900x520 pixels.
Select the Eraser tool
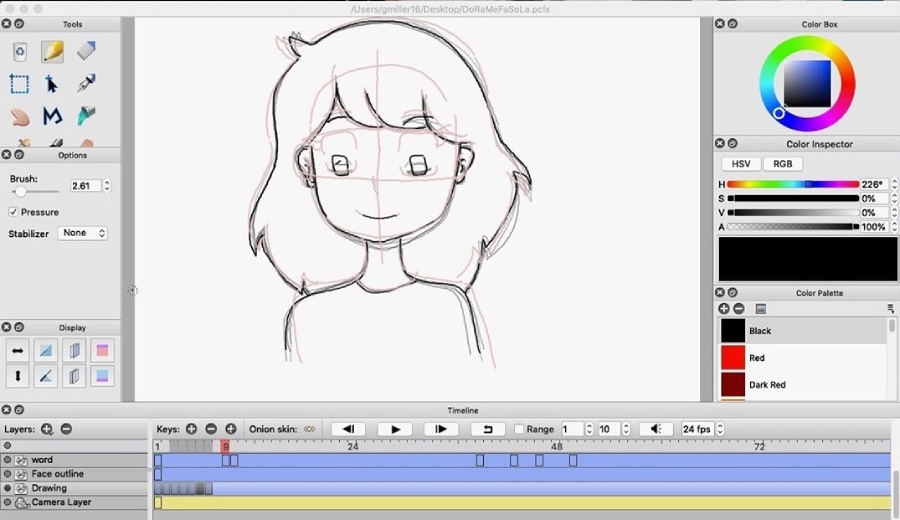[86, 51]
